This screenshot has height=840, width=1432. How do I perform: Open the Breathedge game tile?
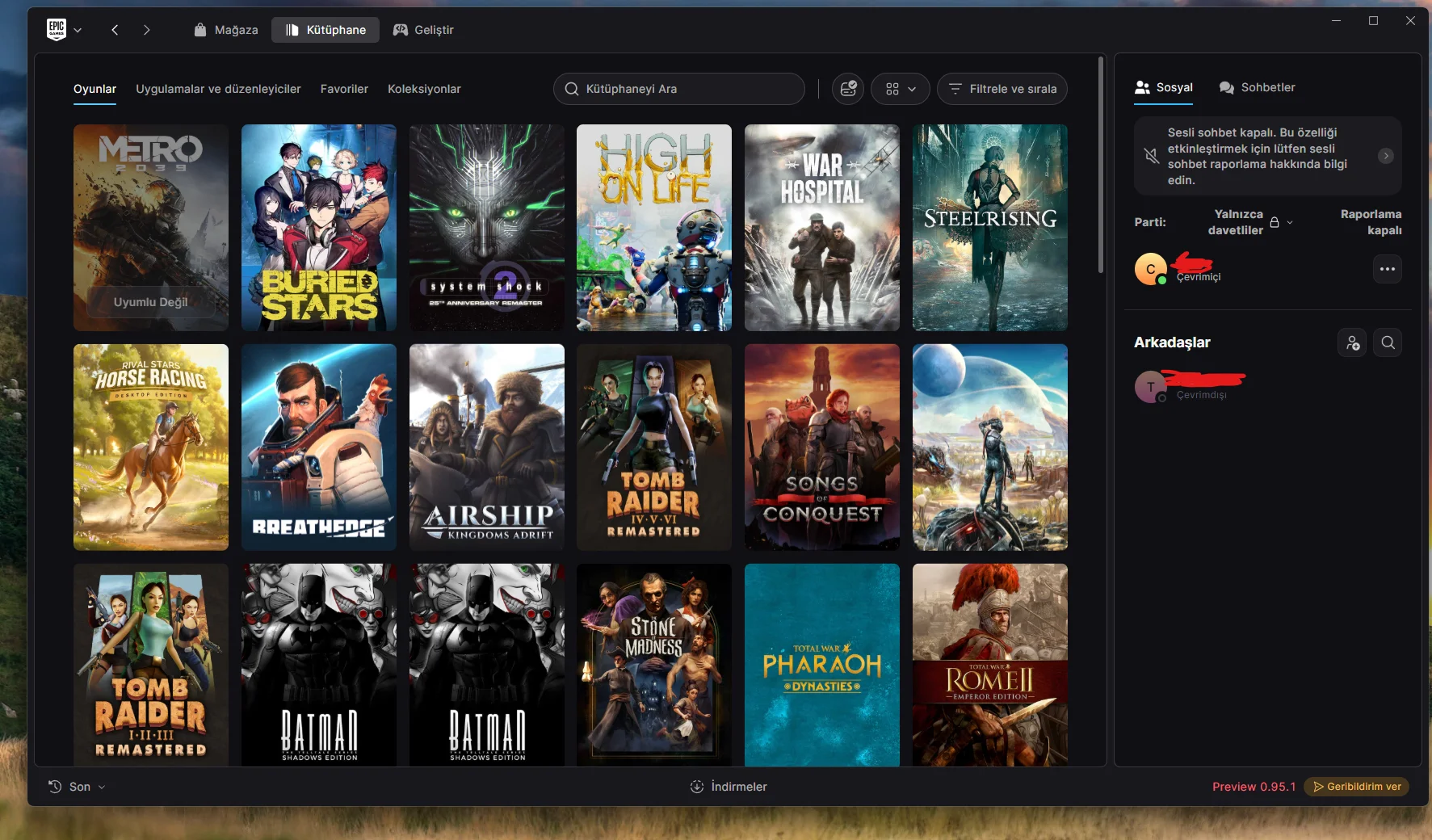(x=319, y=447)
